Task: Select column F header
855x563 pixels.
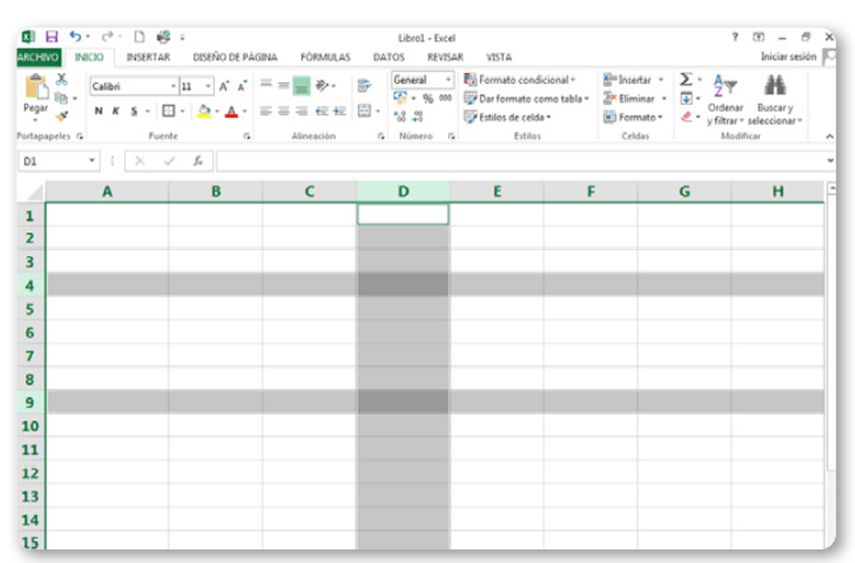Action: (590, 191)
